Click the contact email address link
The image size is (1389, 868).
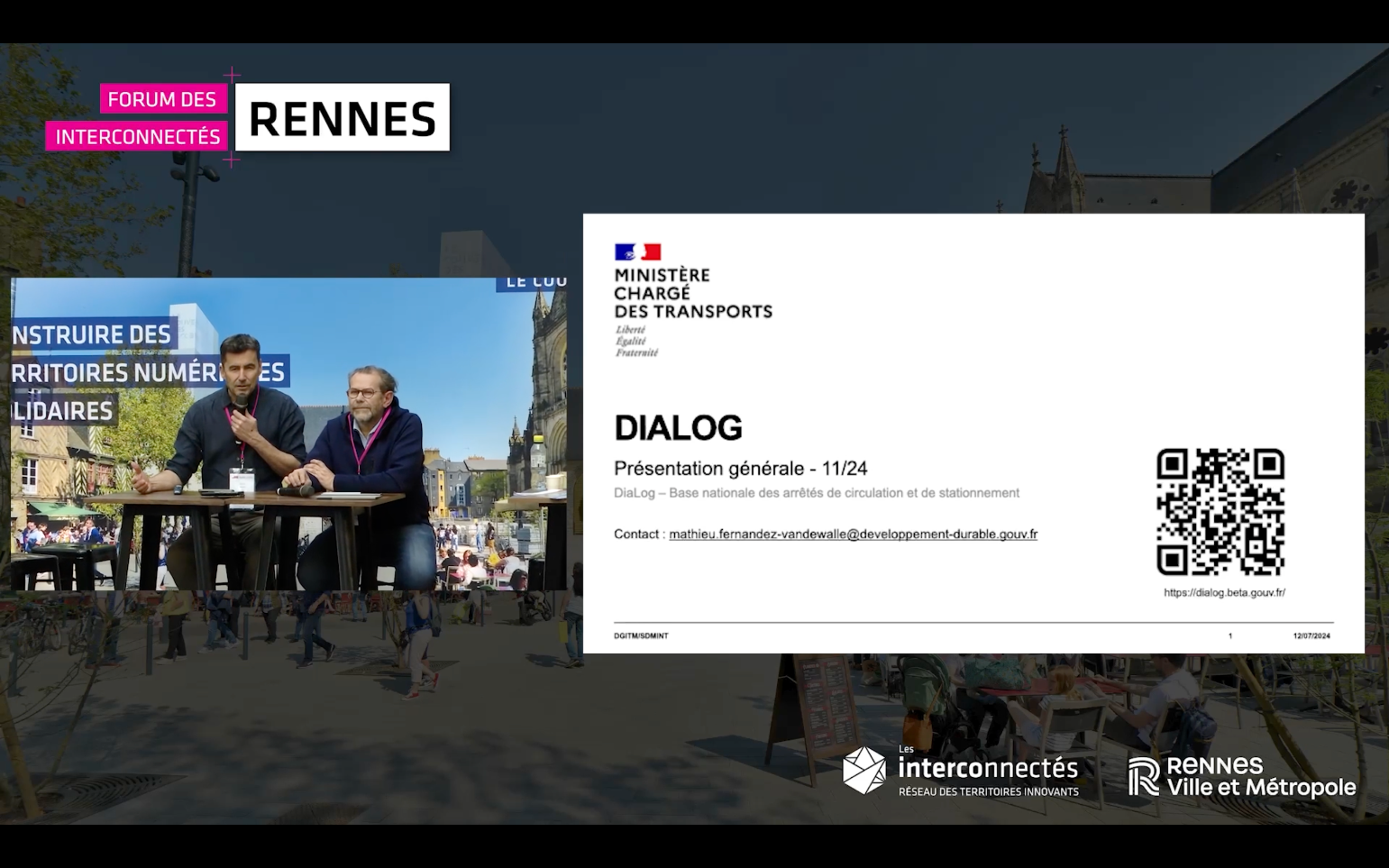pyautogui.click(x=853, y=534)
